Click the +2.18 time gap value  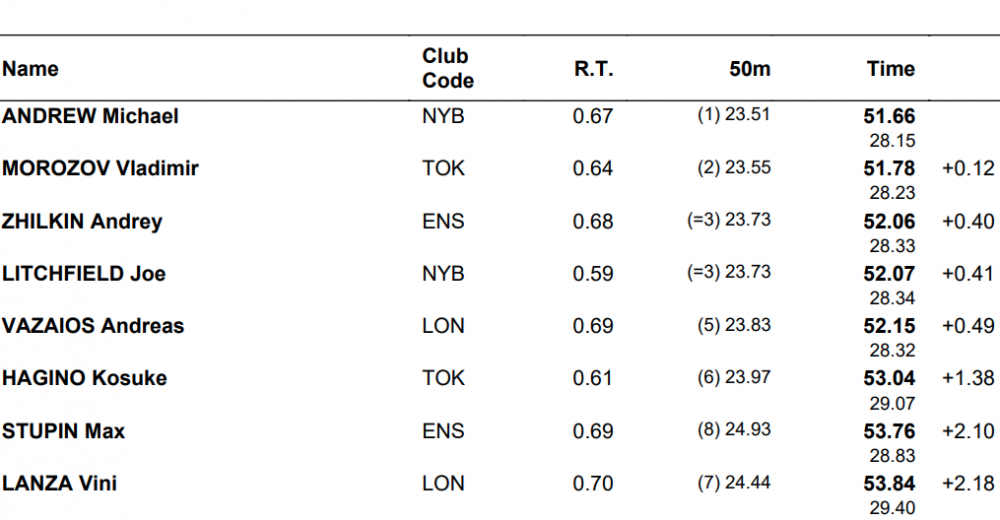[x=968, y=483]
